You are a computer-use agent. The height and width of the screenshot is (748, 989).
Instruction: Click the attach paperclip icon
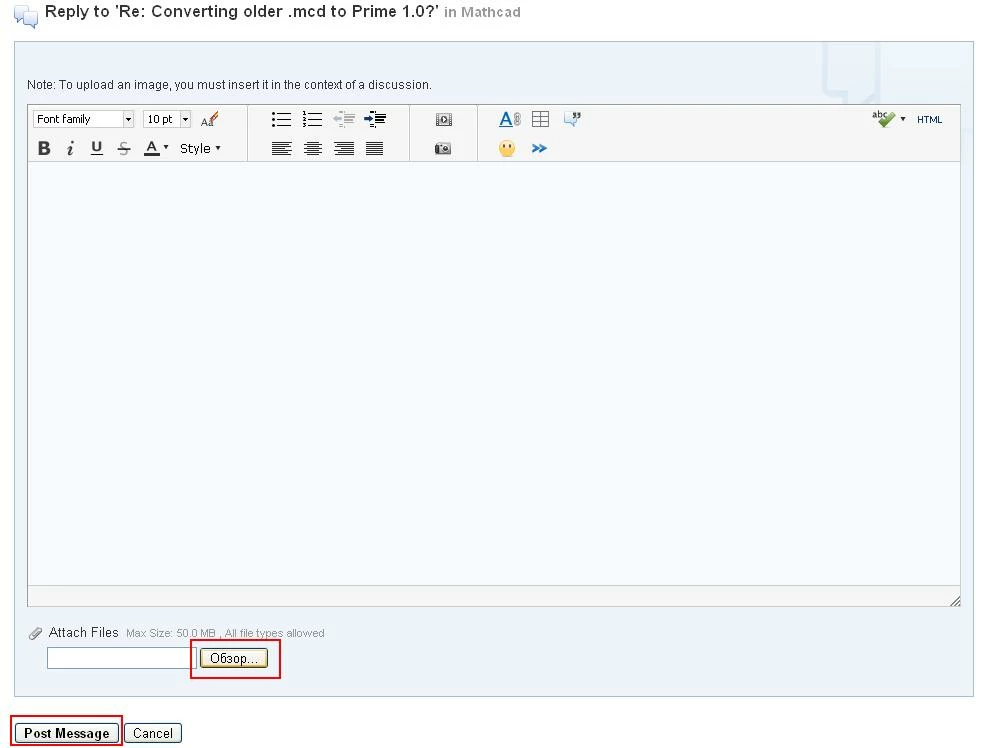35,633
